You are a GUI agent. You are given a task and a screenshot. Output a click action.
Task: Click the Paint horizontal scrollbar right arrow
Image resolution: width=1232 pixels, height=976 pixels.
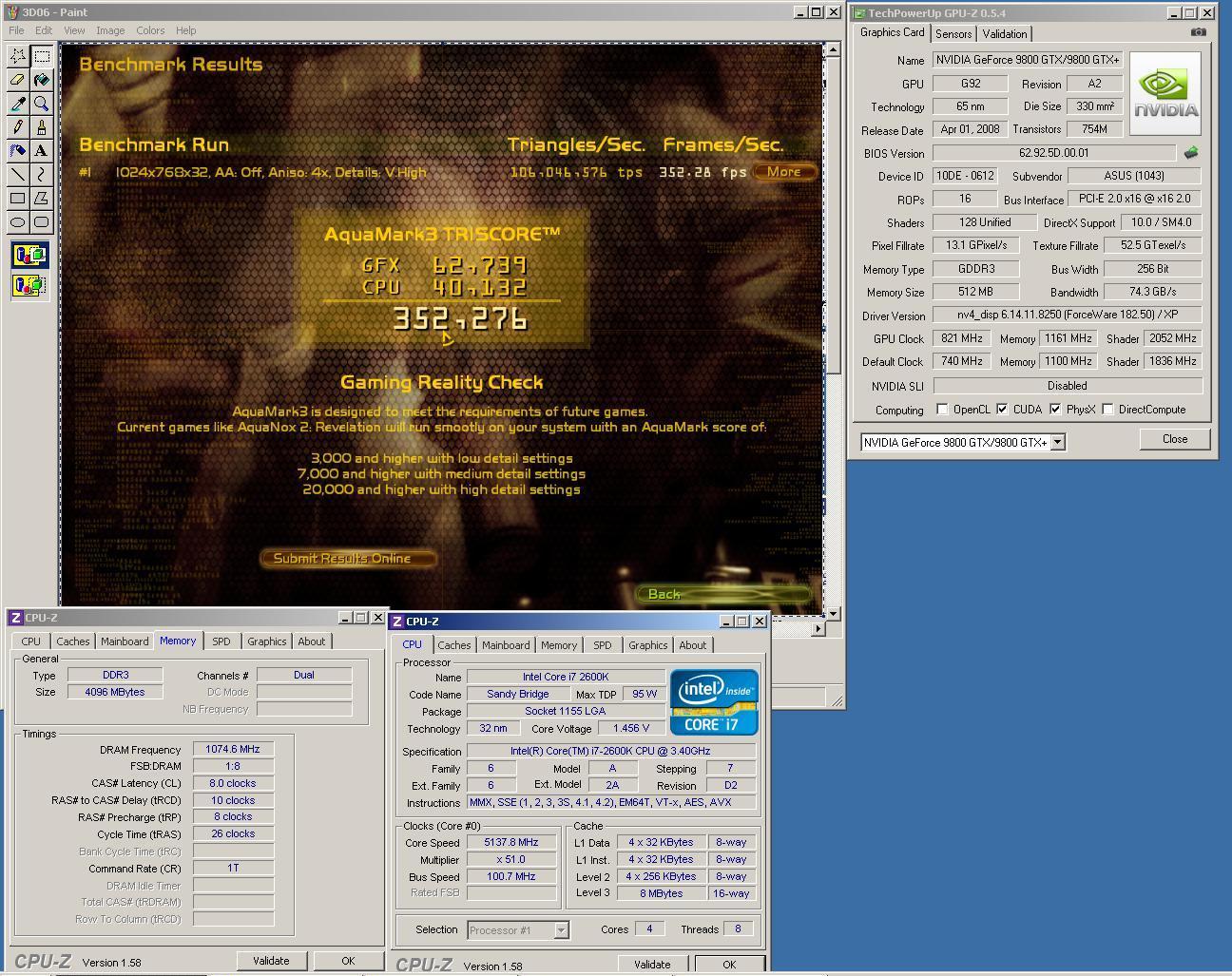818,628
